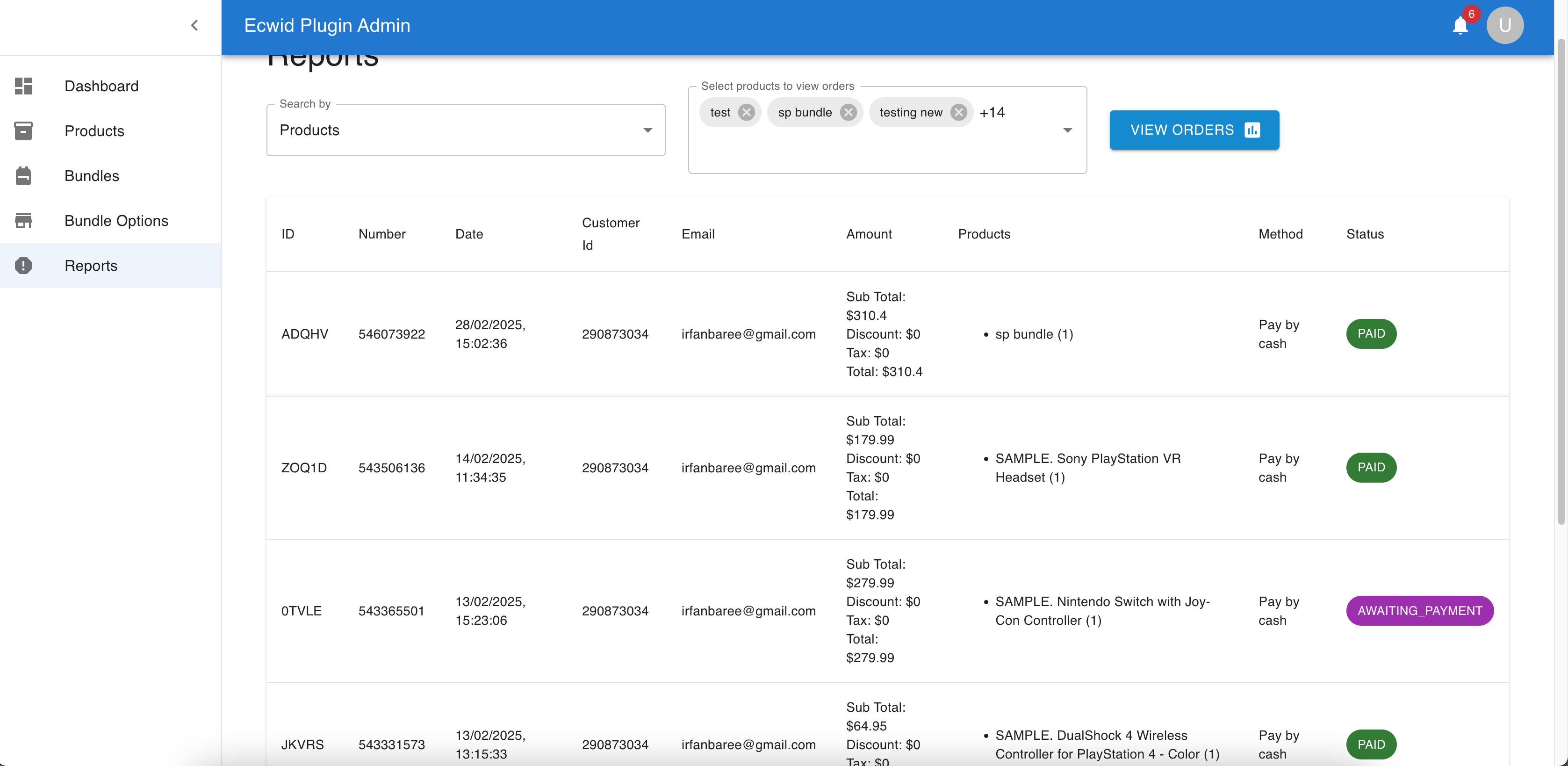The width and height of the screenshot is (1568, 766).
Task: Remove the 'test' product chip
Action: [746, 112]
